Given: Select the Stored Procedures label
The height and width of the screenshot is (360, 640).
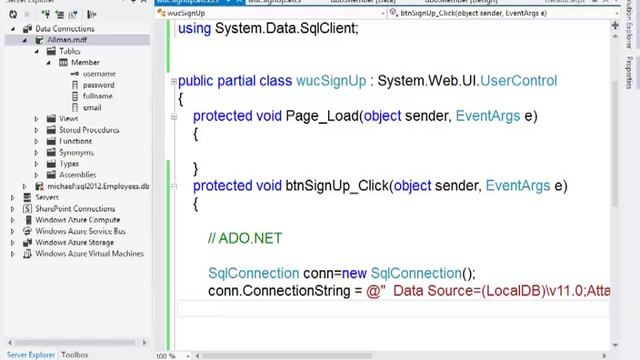Looking at the screenshot, I should pos(89,130).
